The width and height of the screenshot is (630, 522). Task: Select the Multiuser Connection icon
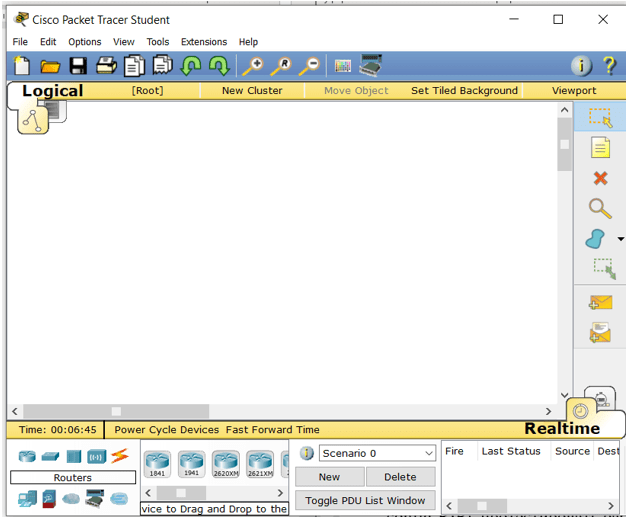pos(119,499)
